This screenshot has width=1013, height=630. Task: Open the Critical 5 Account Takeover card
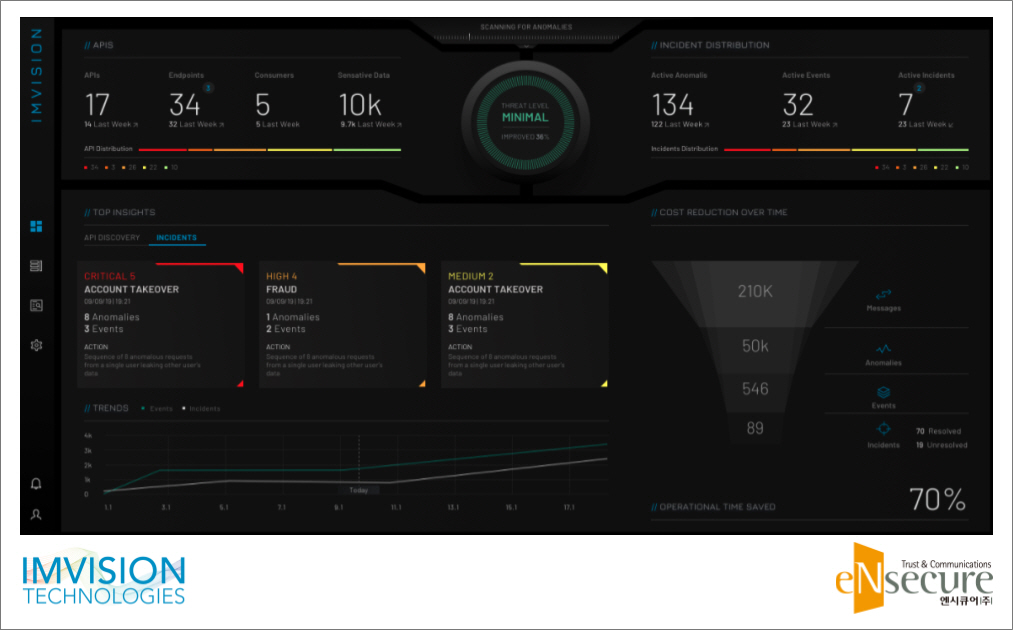click(x=160, y=325)
